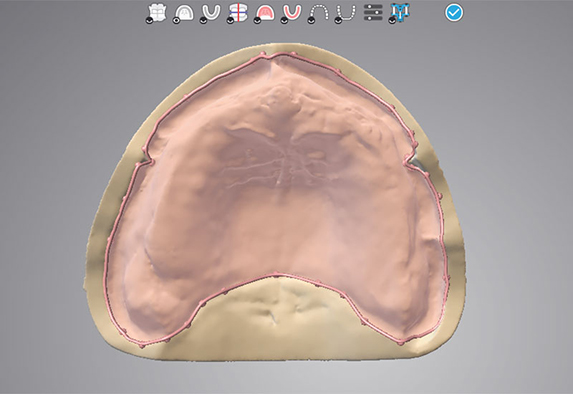The image size is (573, 394).
Task: Select the white lower arch model icon
Action: click(212, 12)
